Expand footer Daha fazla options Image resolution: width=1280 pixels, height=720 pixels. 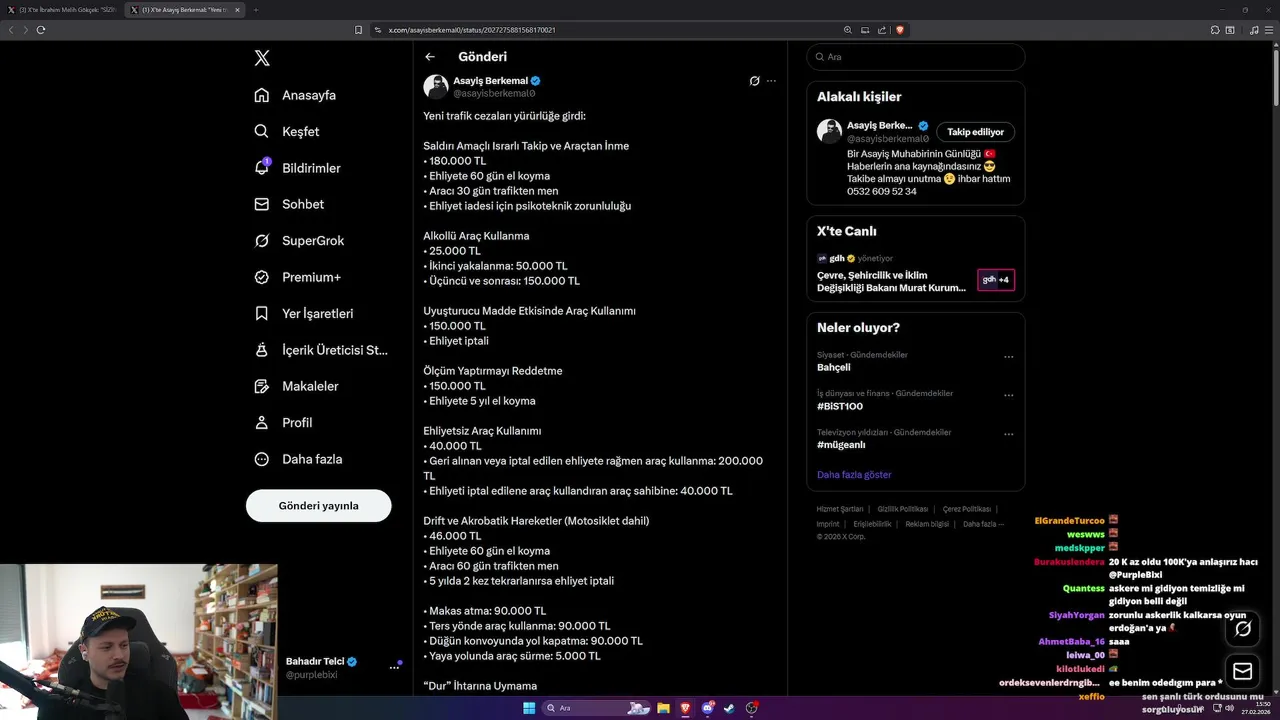click(983, 524)
